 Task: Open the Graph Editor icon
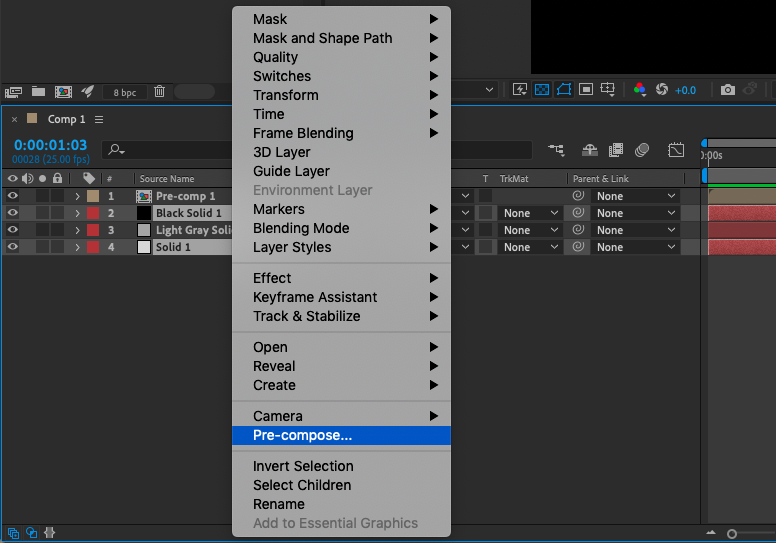point(677,150)
